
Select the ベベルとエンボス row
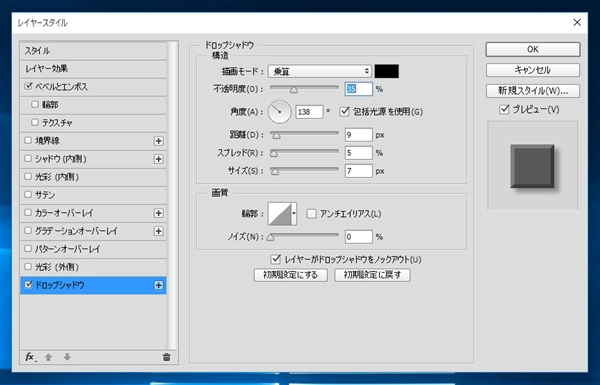point(93,87)
